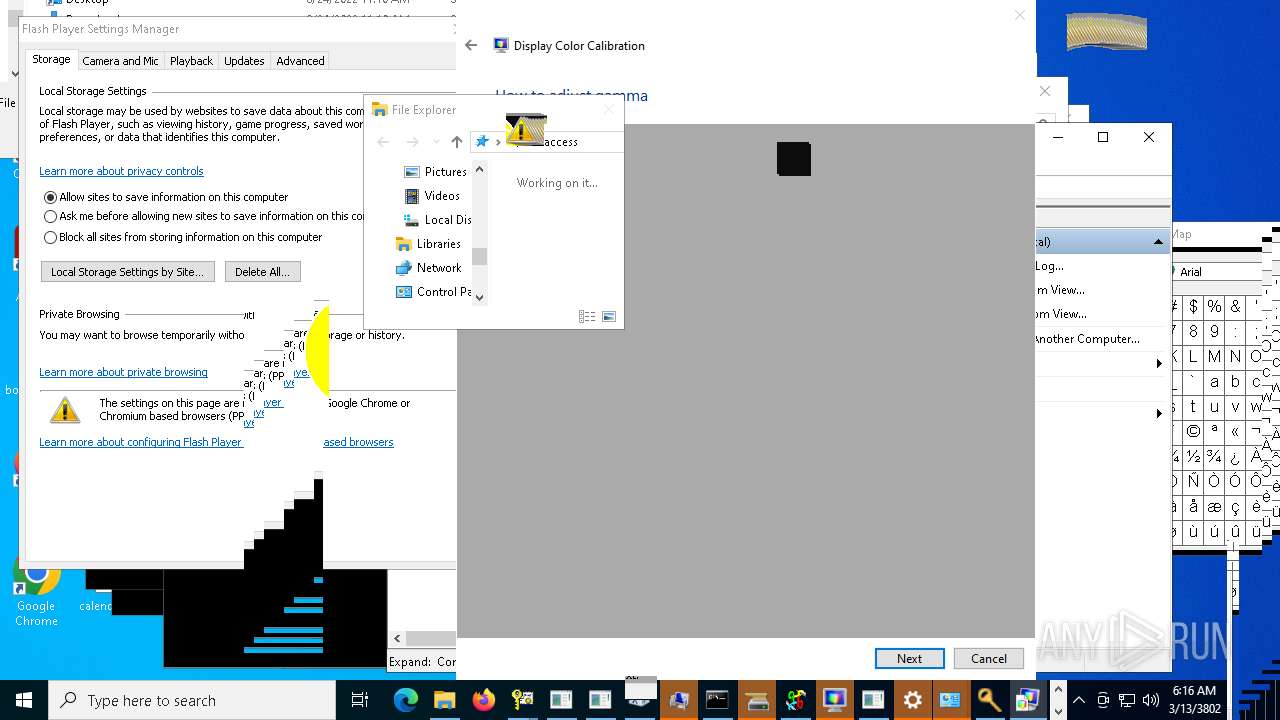1280x720 pixels.
Task: Open the Command Prompt taskbar icon
Action: pyautogui.click(x=717, y=700)
